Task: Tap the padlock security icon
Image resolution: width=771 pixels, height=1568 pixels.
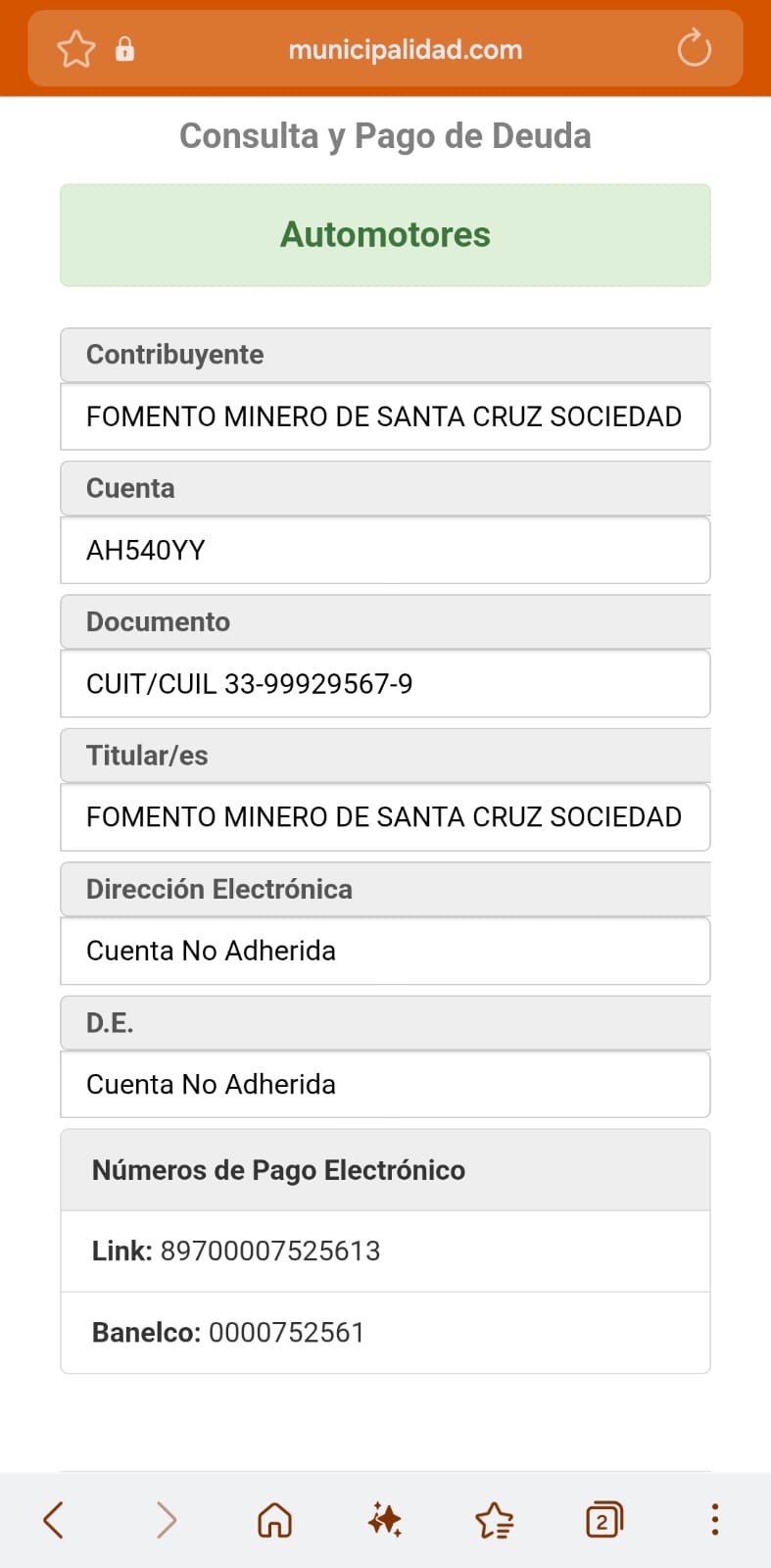Action: click(124, 49)
